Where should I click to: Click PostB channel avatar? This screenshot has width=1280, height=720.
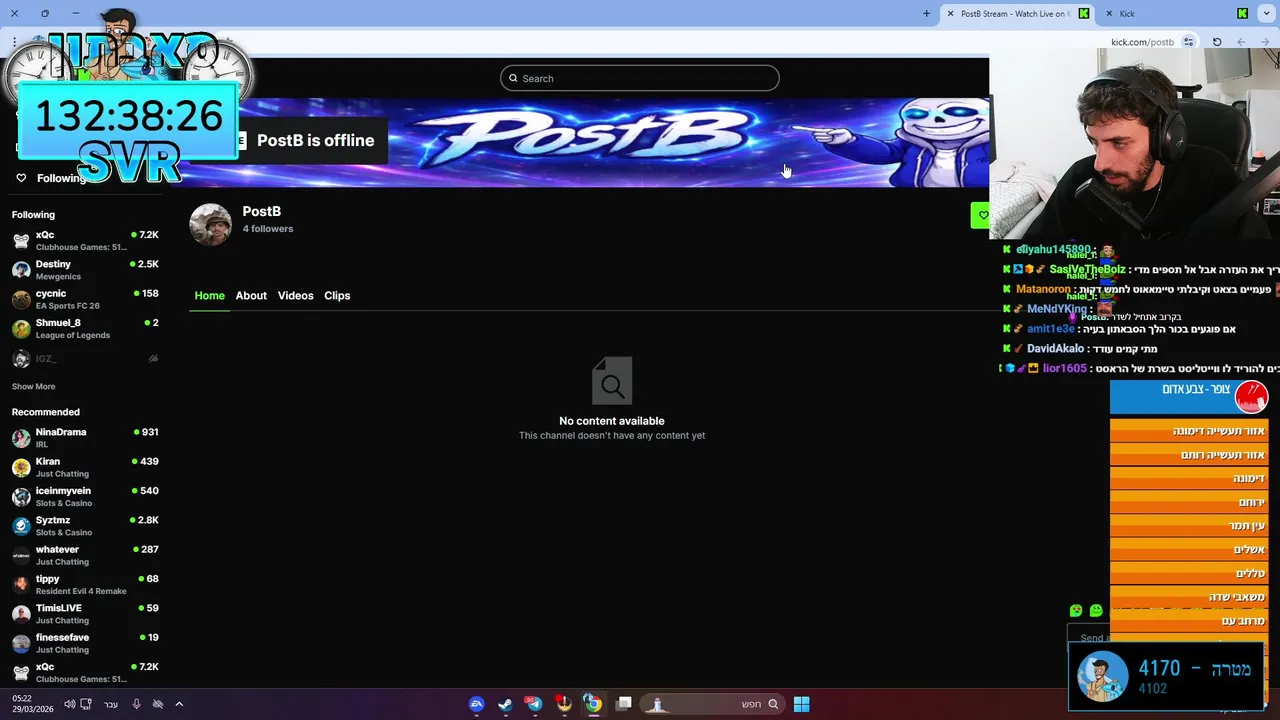click(x=210, y=224)
